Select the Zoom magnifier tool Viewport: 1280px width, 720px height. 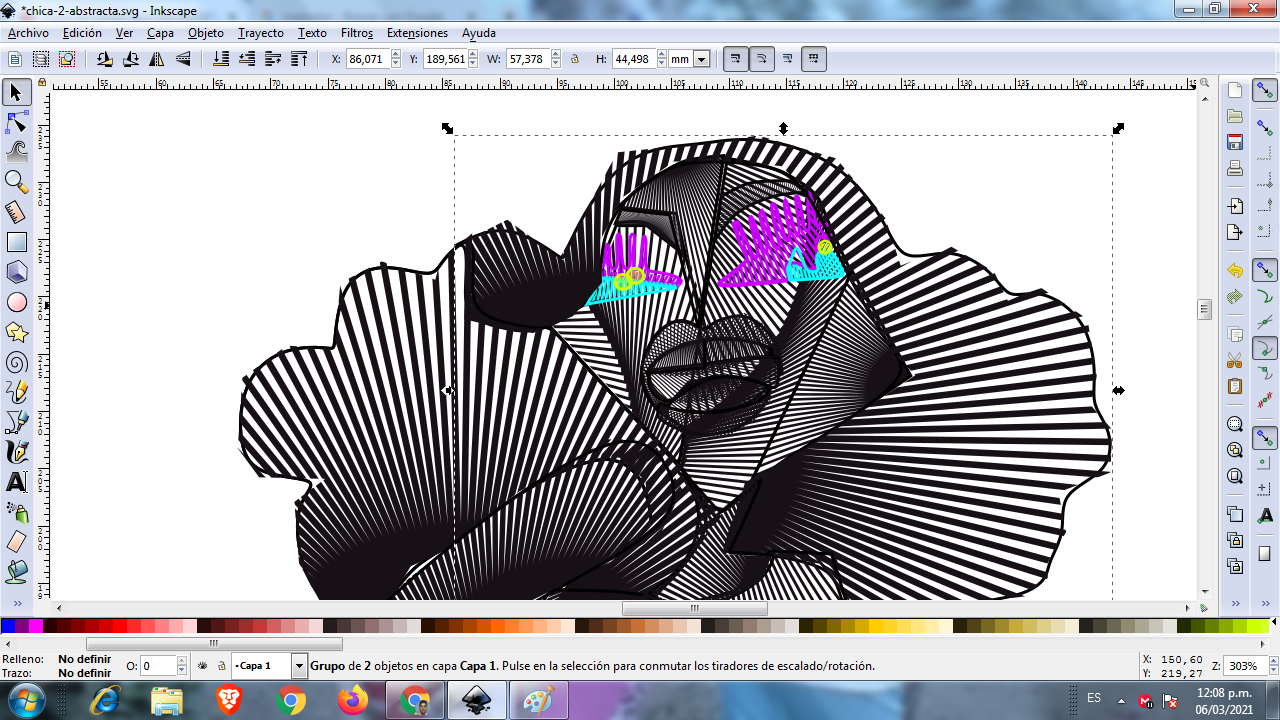16,182
